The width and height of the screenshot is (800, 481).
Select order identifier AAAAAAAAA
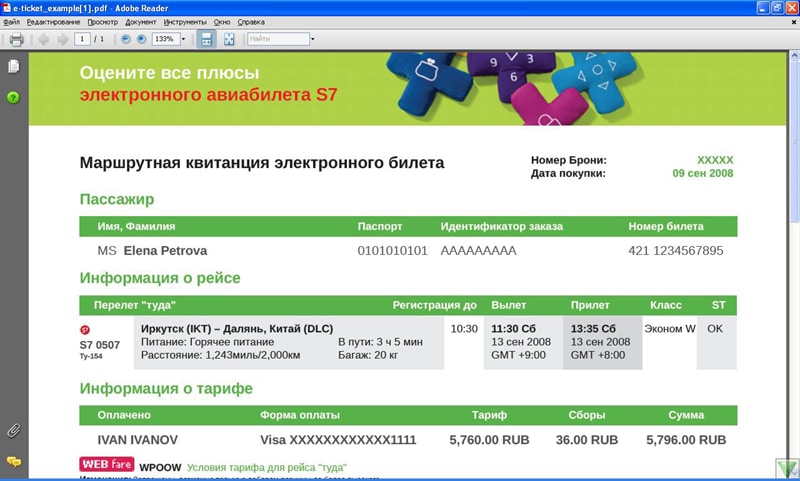pyautogui.click(x=479, y=250)
